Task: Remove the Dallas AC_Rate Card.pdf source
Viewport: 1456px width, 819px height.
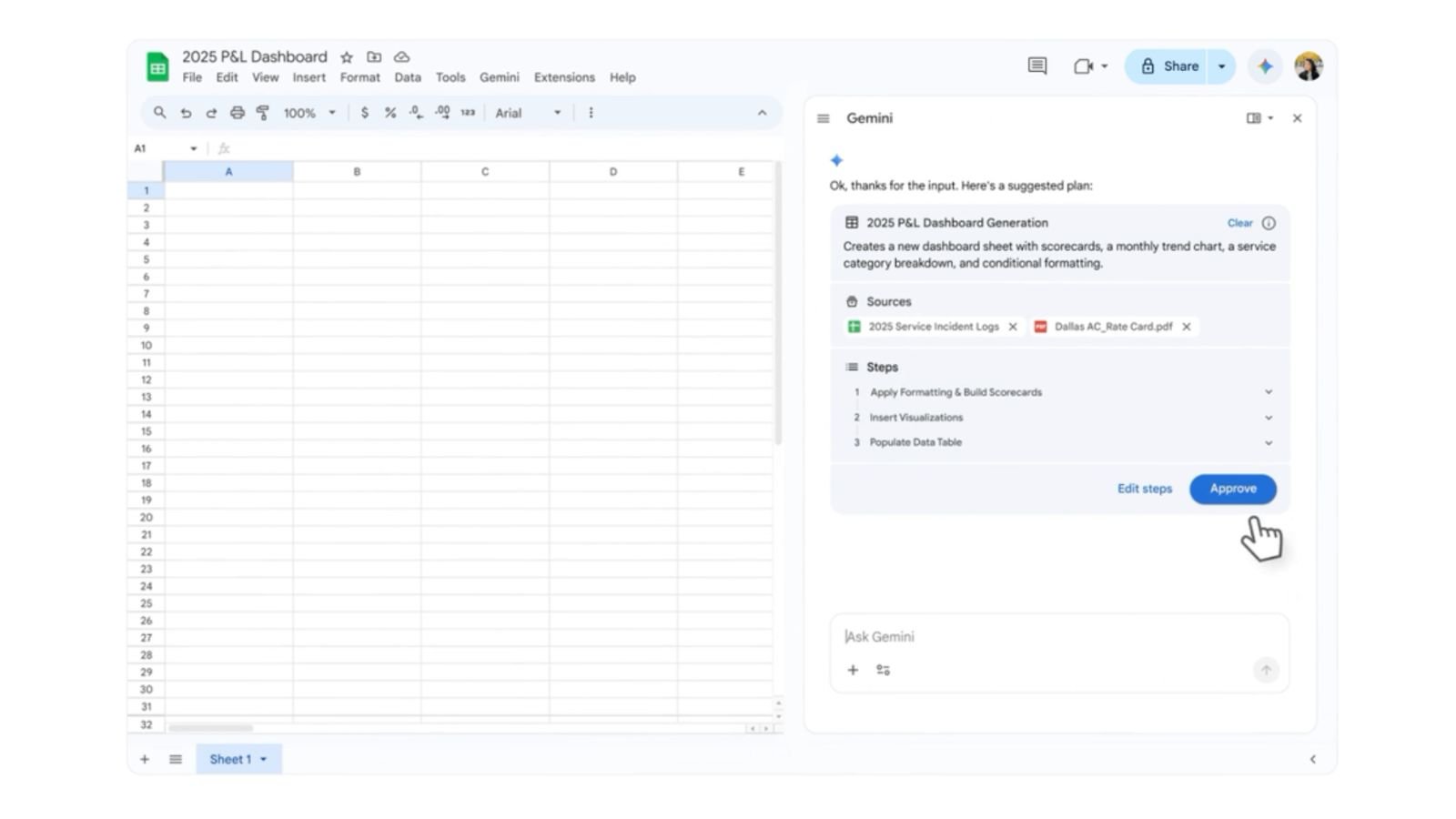Action: point(1187,327)
